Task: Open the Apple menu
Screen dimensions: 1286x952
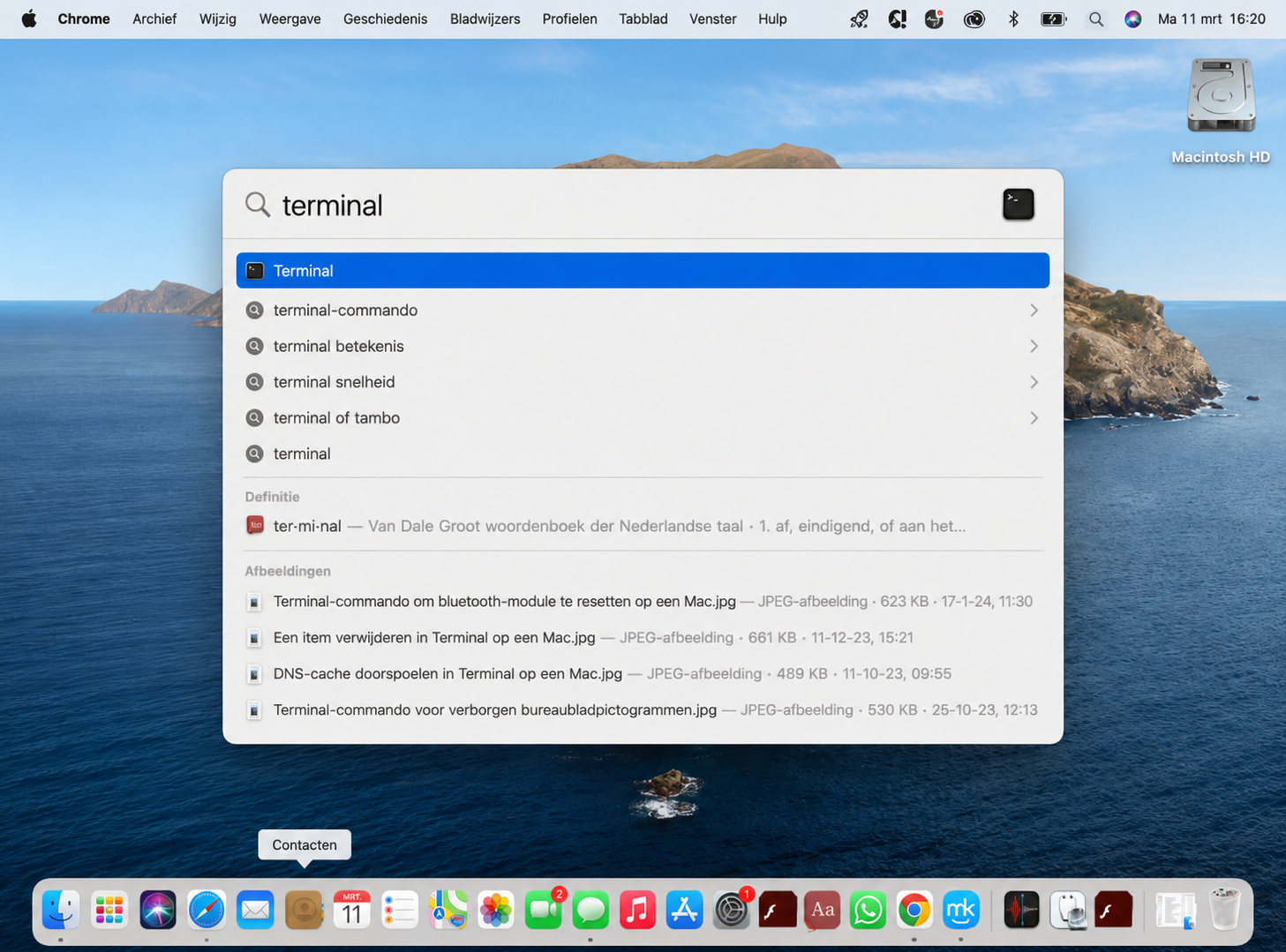Action: tap(29, 19)
